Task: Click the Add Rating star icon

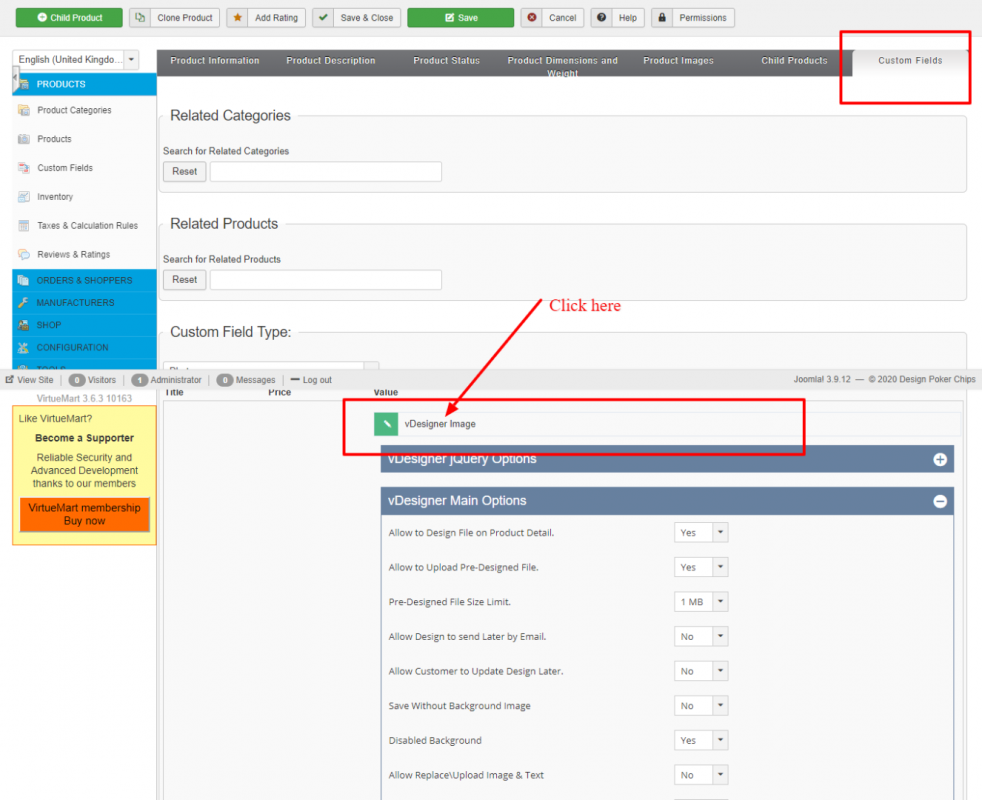Action: (237, 18)
